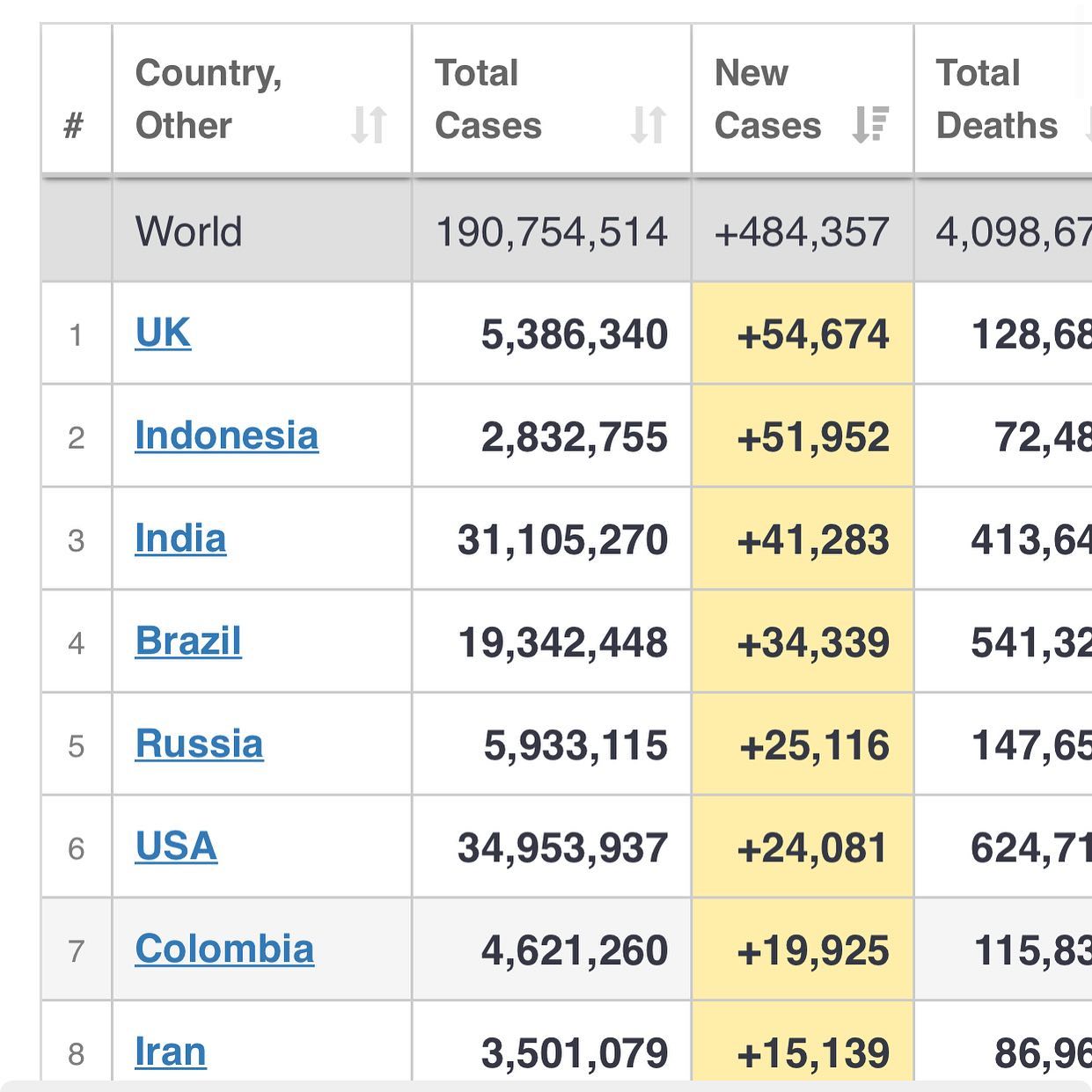Click the # rank column header

pos(75,126)
